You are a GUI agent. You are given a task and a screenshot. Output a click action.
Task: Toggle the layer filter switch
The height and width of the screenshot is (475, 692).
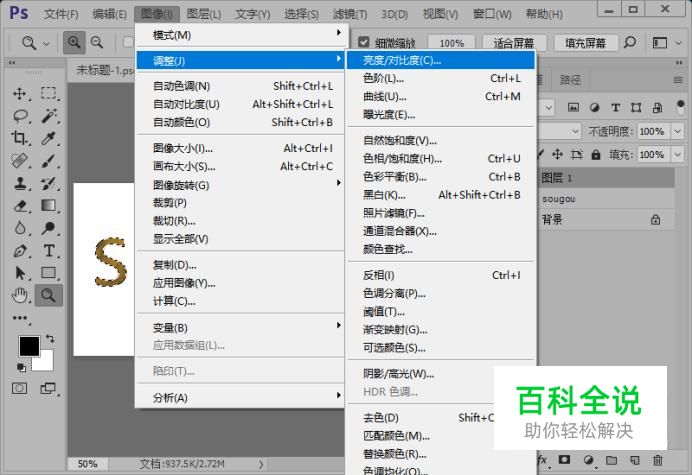[x=680, y=106]
